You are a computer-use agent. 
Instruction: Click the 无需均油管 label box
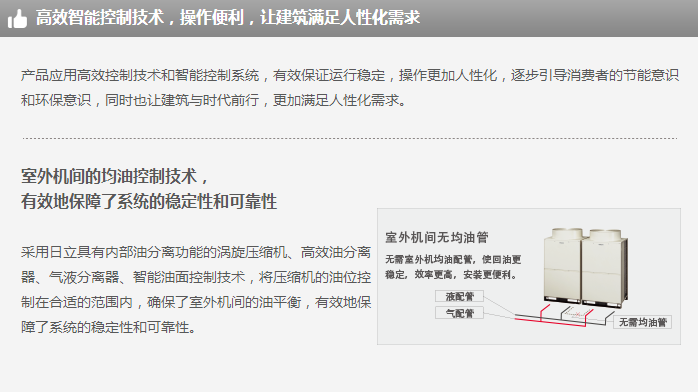tap(642, 322)
